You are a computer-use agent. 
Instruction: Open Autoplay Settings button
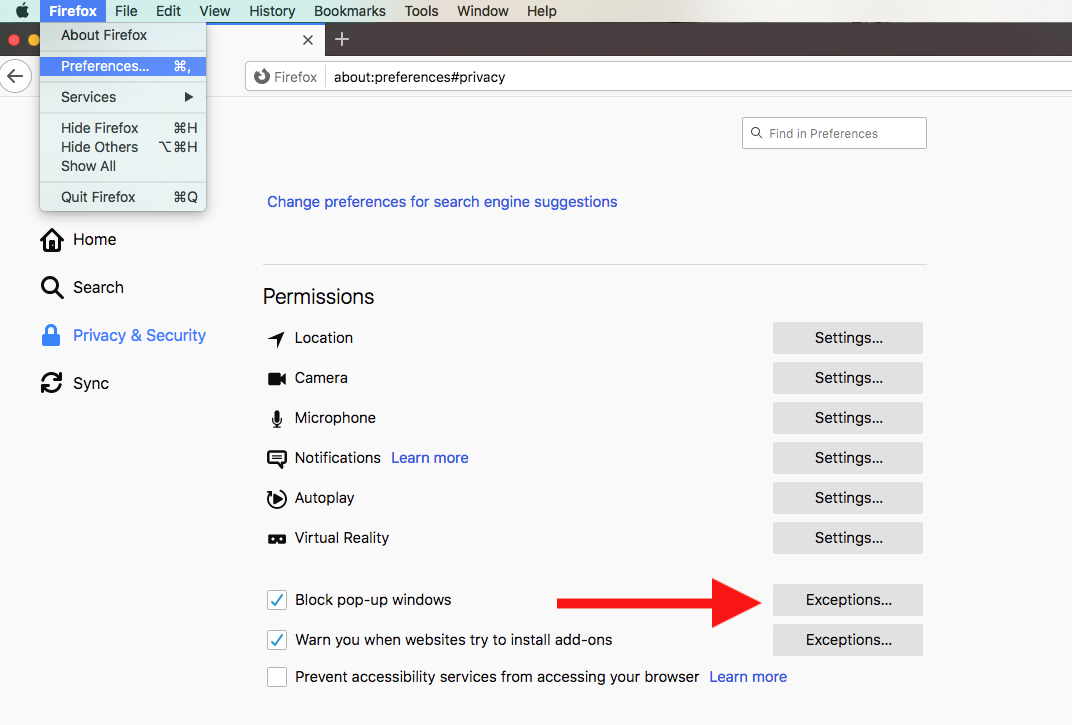pos(848,498)
